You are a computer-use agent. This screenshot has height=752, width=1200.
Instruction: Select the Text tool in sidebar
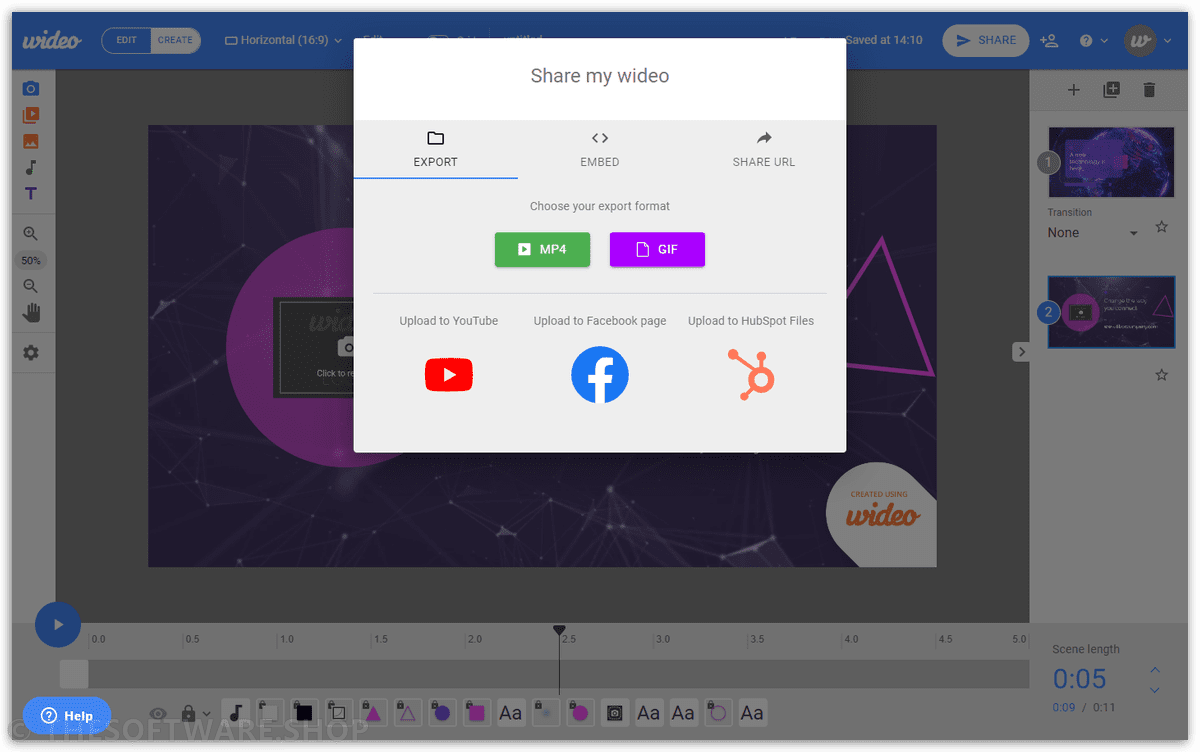31,194
